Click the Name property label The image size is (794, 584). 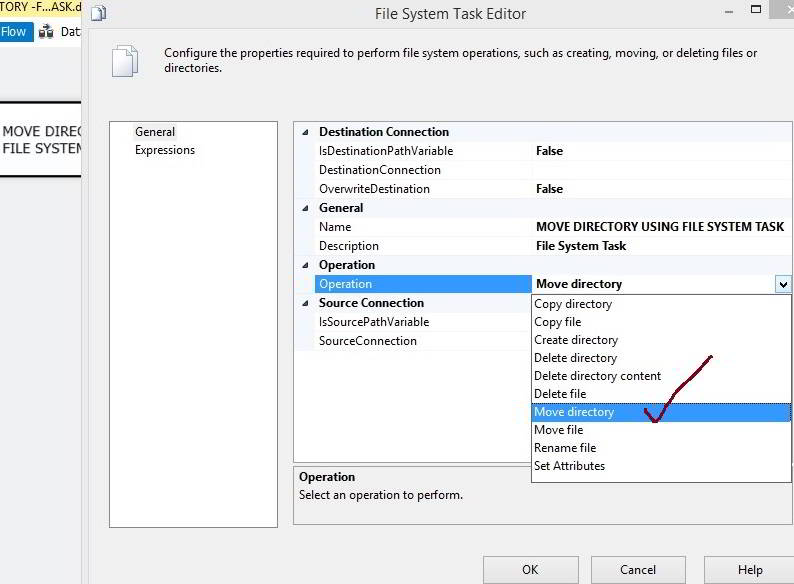[x=335, y=227]
